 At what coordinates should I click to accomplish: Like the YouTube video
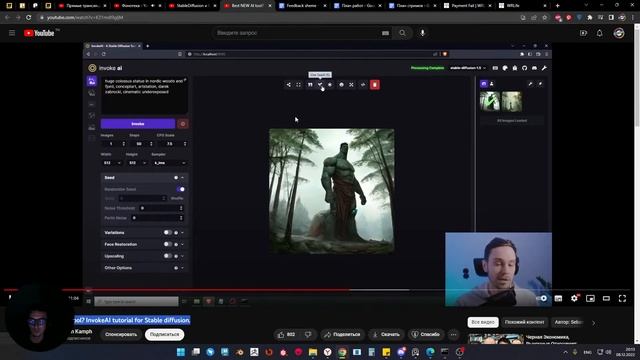[x=287, y=334]
